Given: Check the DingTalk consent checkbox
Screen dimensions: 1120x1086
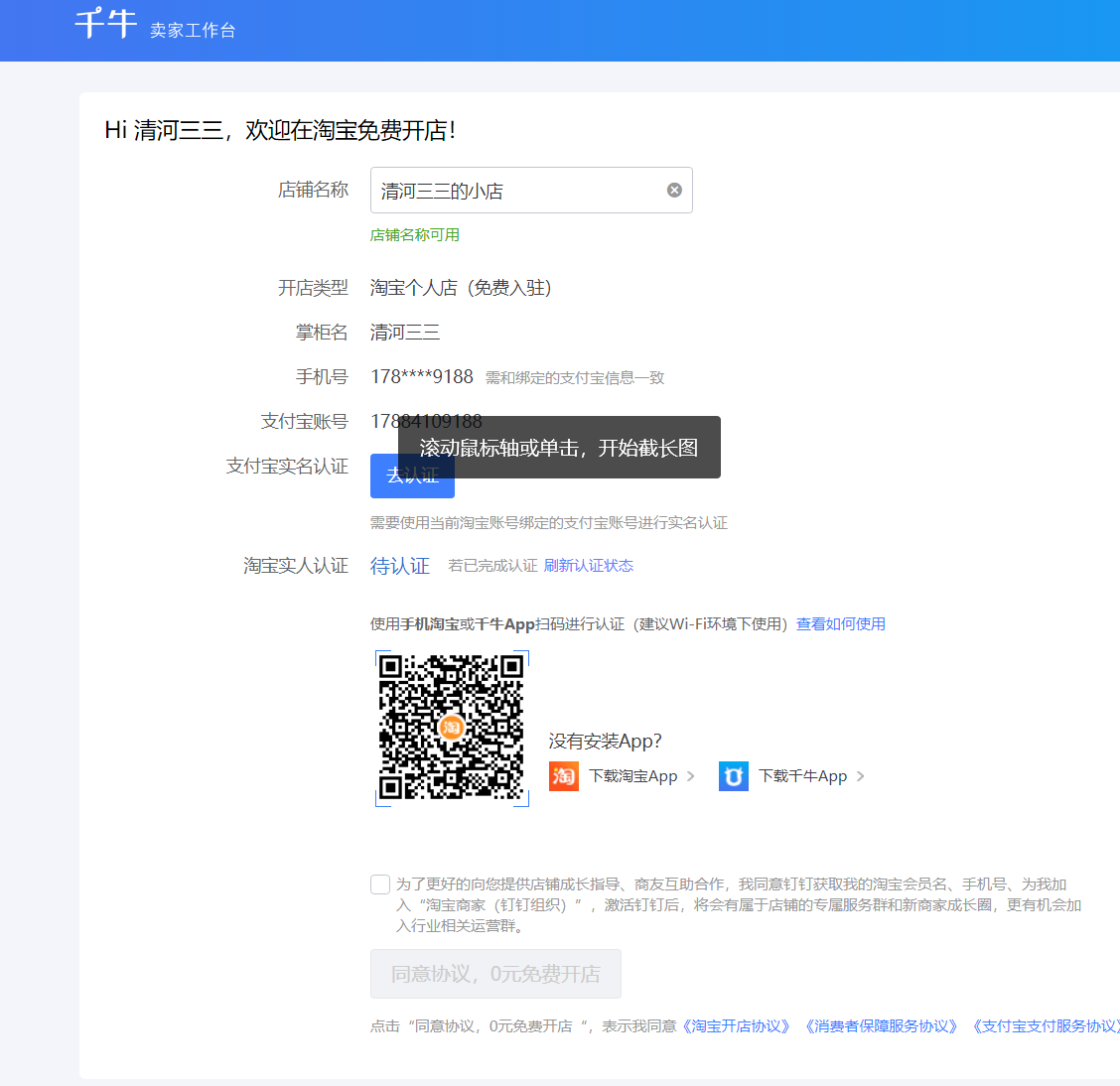Looking at the screenshot, I should (x=380, y=883).
